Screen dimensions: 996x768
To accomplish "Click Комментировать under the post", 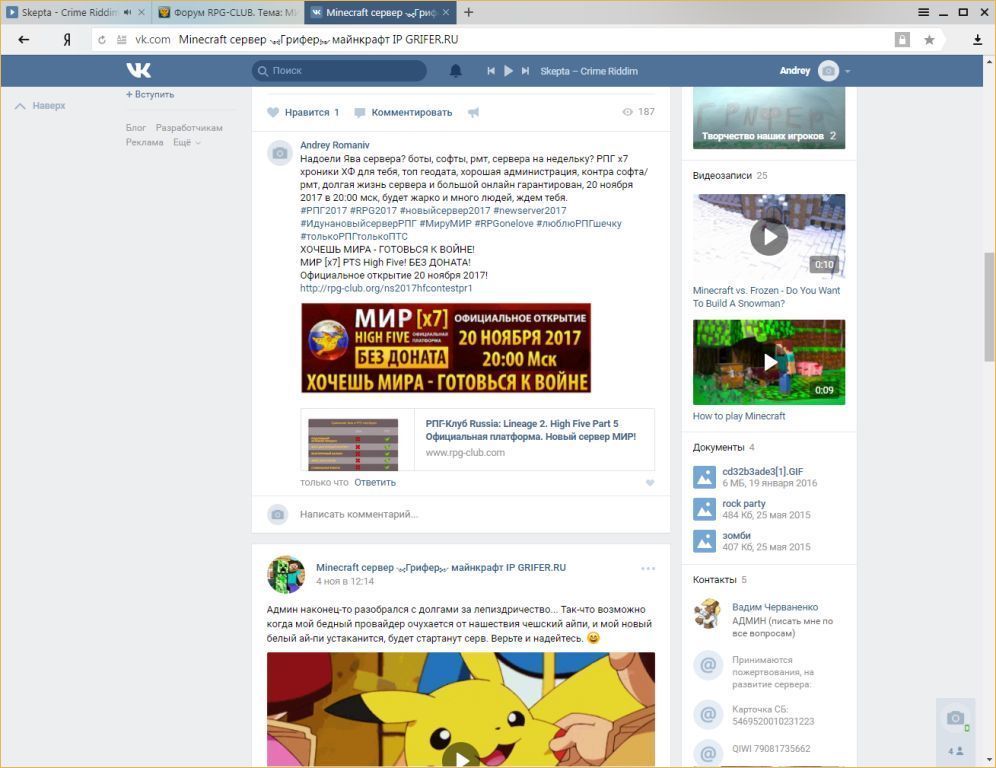I will pyautogui.click(x=403, y=112).
